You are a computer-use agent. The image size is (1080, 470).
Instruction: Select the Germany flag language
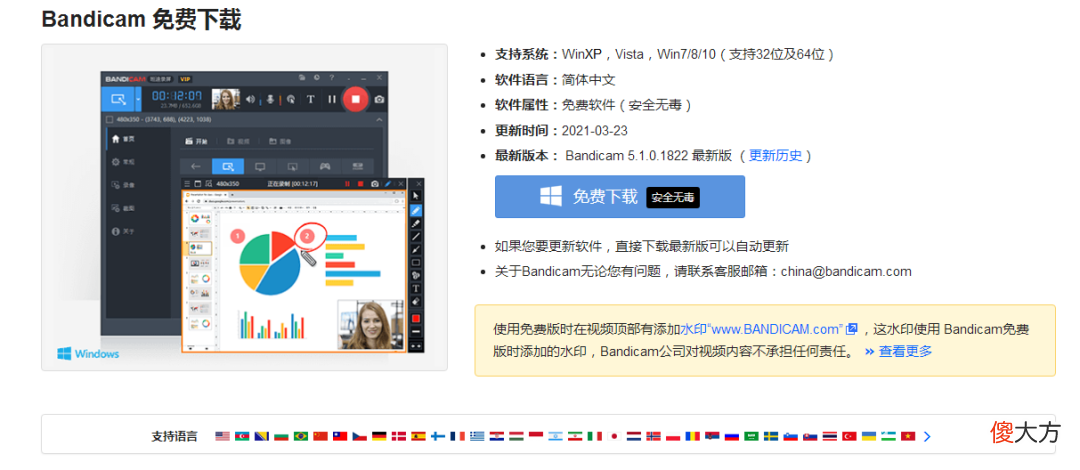(380, 436)
